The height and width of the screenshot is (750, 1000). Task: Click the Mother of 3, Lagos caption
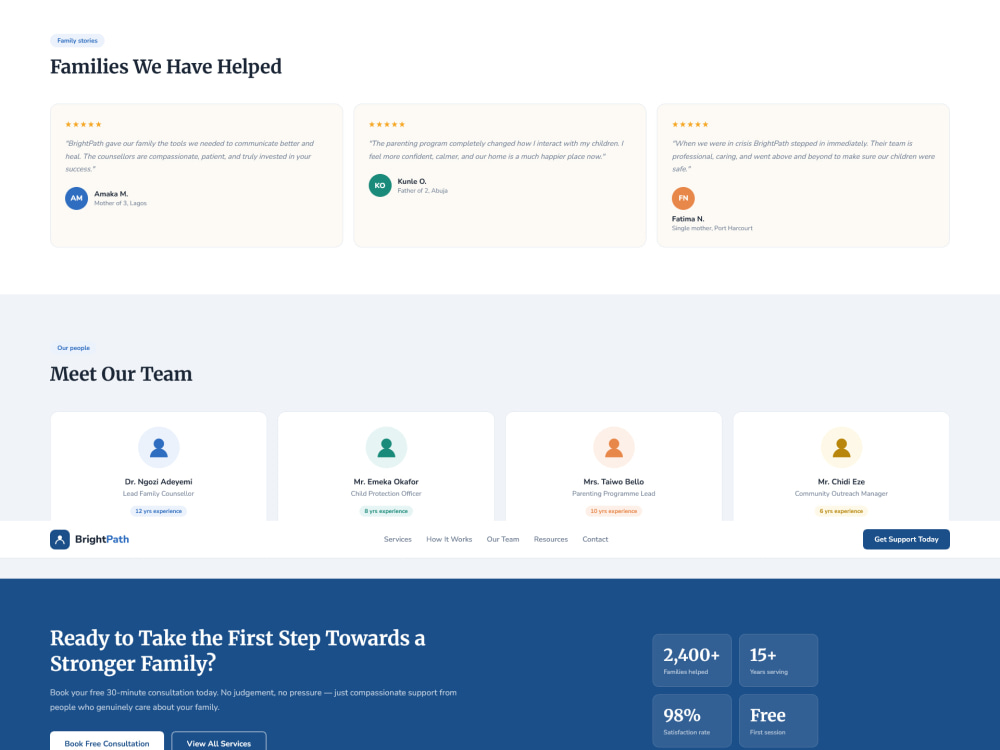pos(121,203)
